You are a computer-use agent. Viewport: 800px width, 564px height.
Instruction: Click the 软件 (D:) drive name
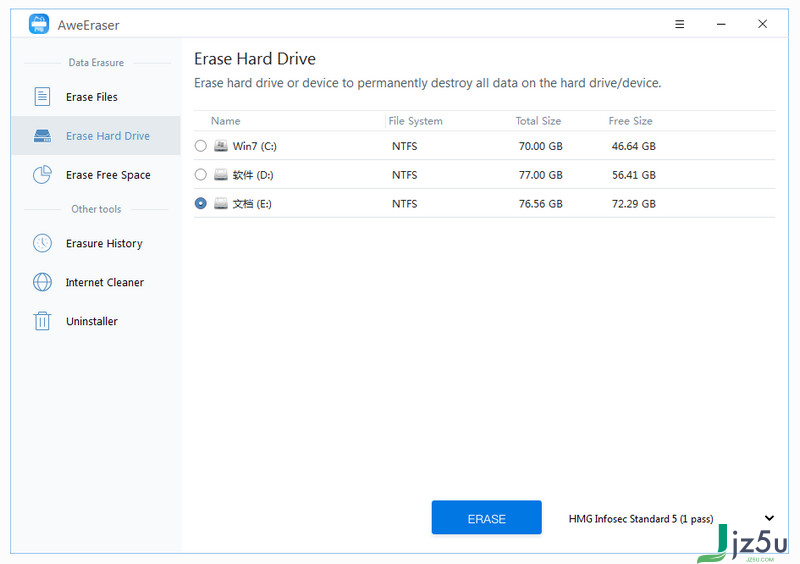click(x=253, y=175)
